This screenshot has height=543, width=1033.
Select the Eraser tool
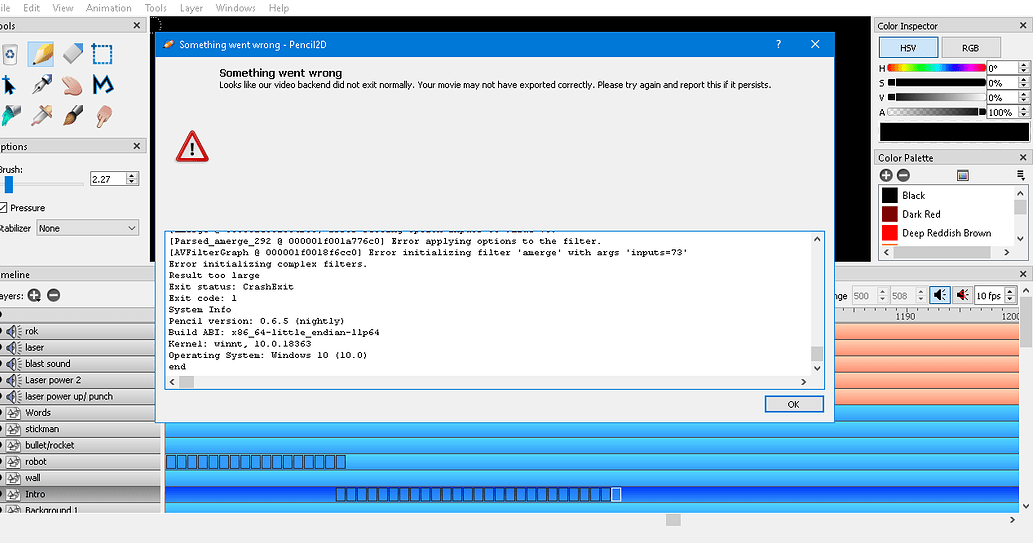point(72,54)
